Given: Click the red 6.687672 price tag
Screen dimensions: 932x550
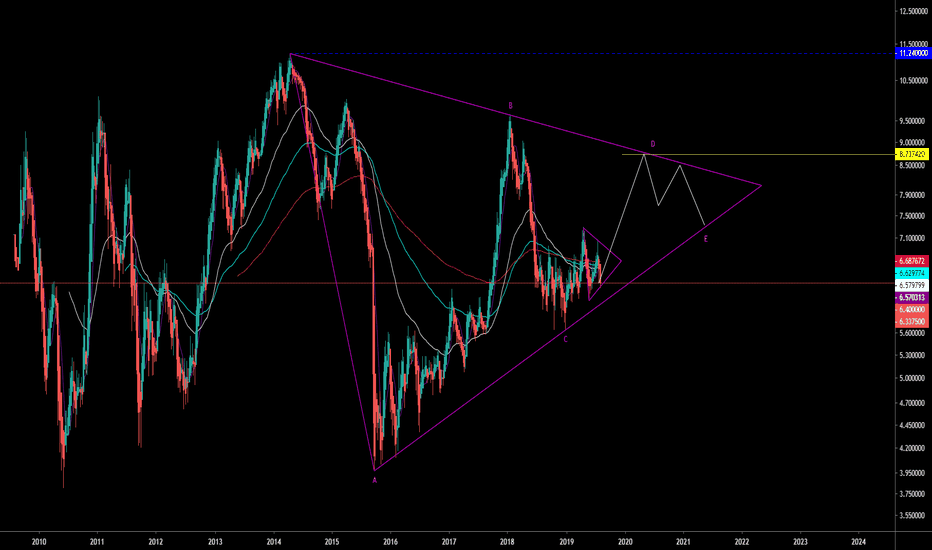Looking at the screenshot, I should (912, 261).
